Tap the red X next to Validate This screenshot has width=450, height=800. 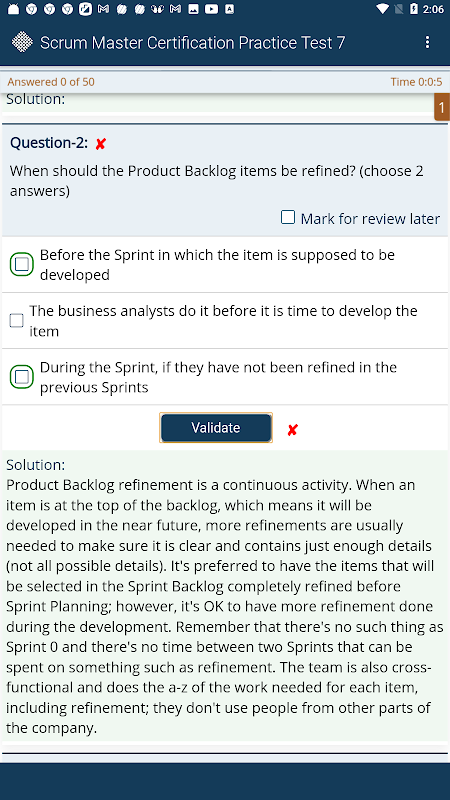[292, 430]
